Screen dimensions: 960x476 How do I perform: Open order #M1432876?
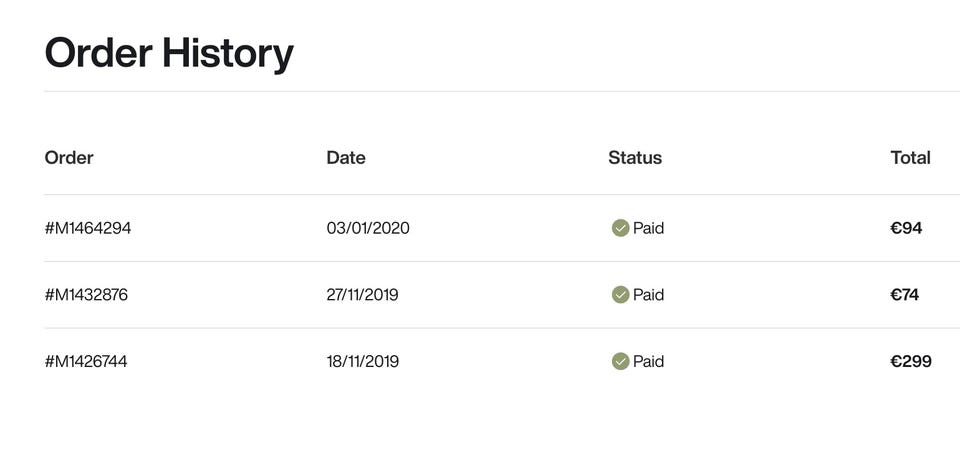(x=86, y=295)
